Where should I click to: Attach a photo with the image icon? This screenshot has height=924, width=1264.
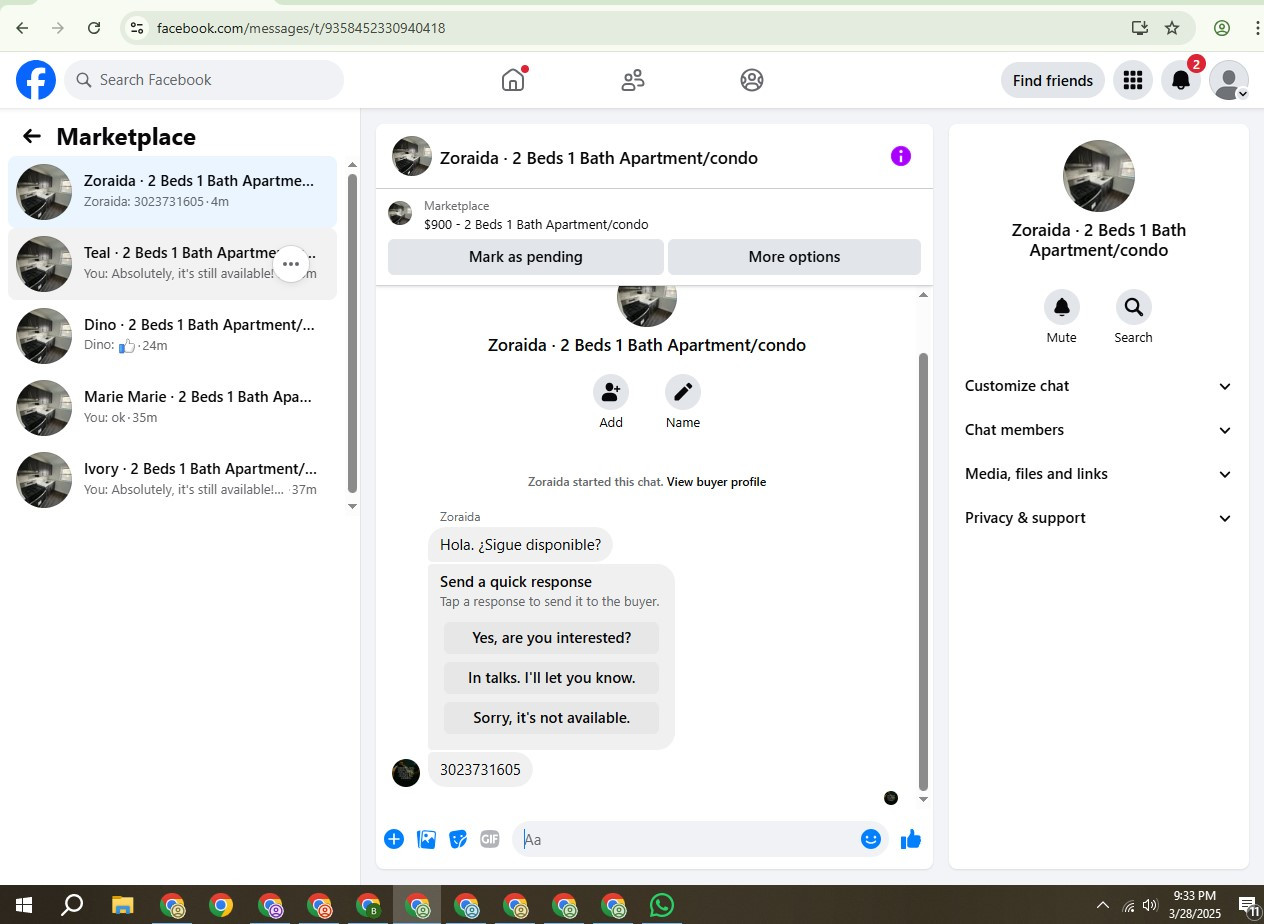pos(426,839)
